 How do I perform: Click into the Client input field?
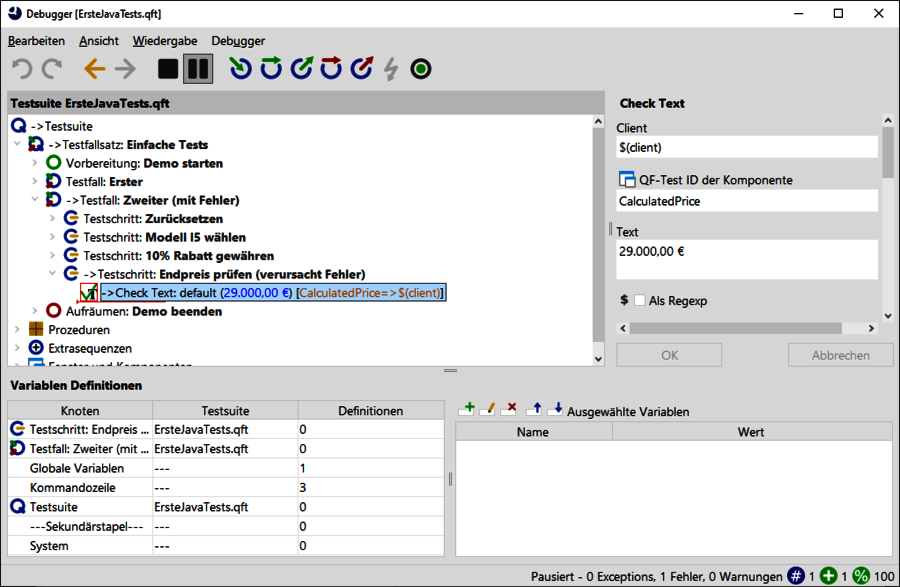tap(747, 147)
